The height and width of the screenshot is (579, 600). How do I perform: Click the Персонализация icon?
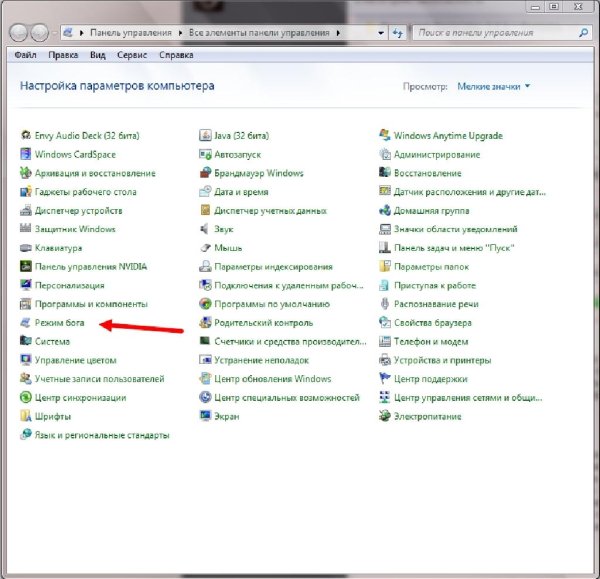pyautogui.click(x=26, y=285)
